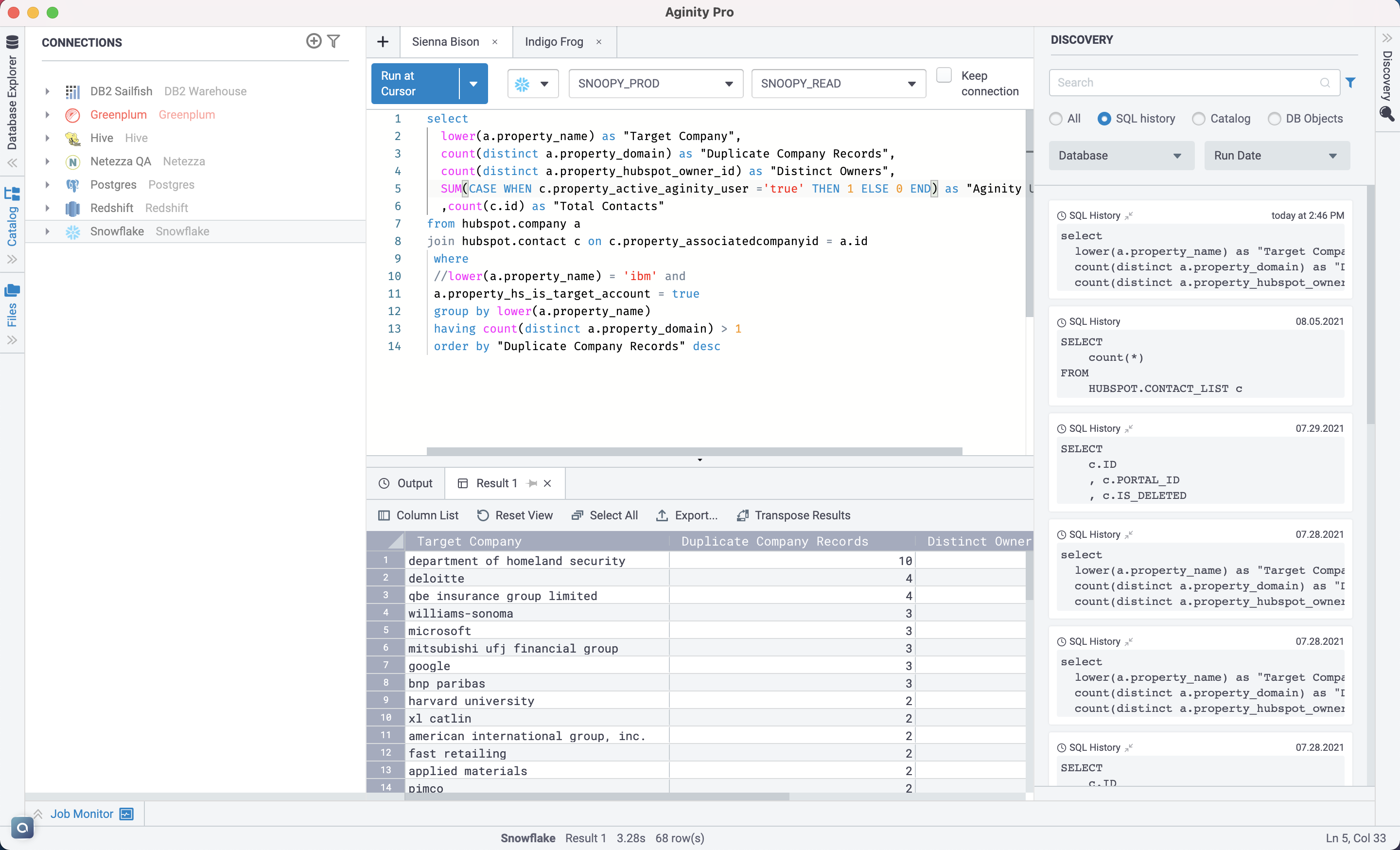Collapse the Discovery panel with double chevron

1386,38
